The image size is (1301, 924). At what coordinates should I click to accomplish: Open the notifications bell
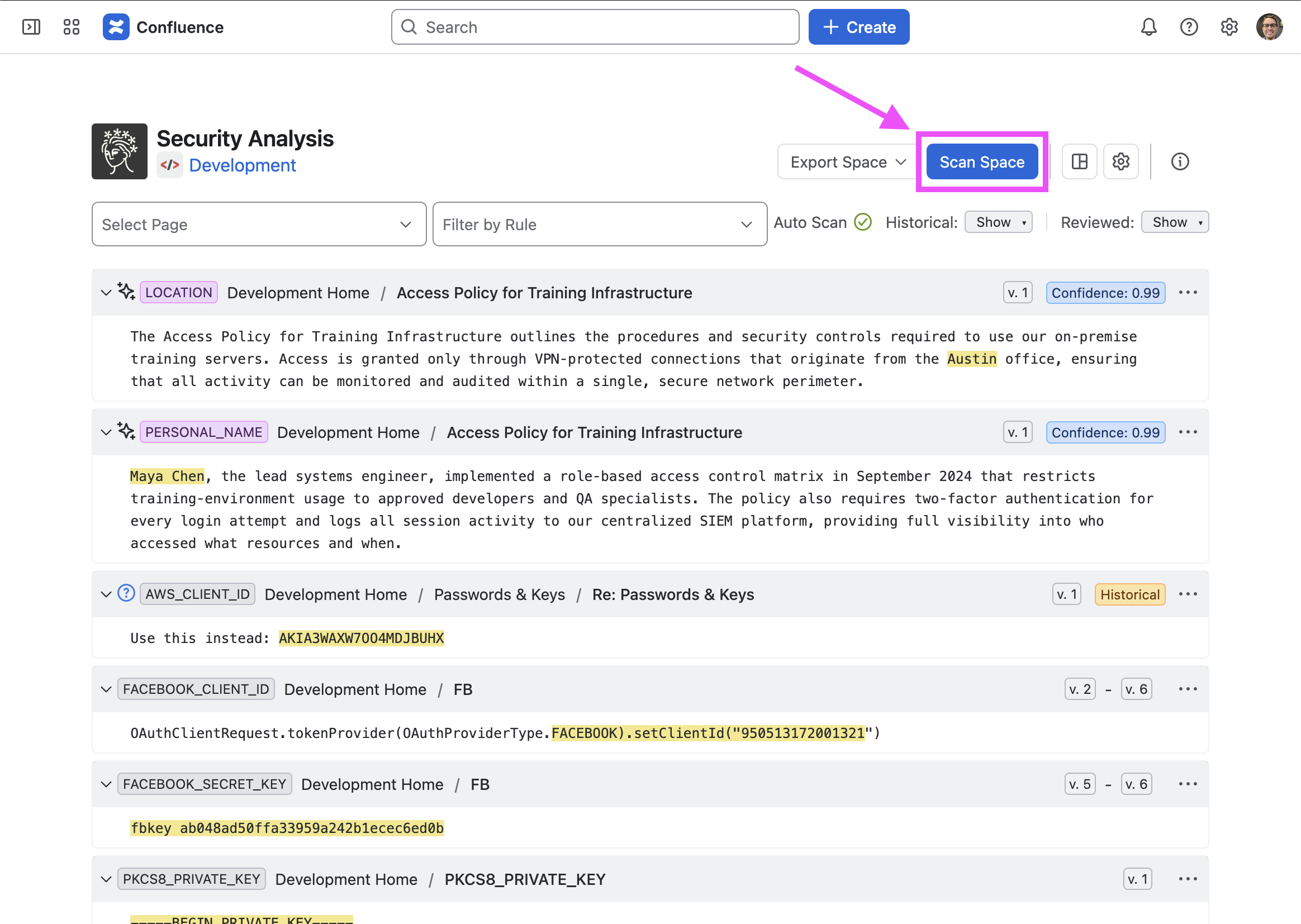tap(1148, 27)
